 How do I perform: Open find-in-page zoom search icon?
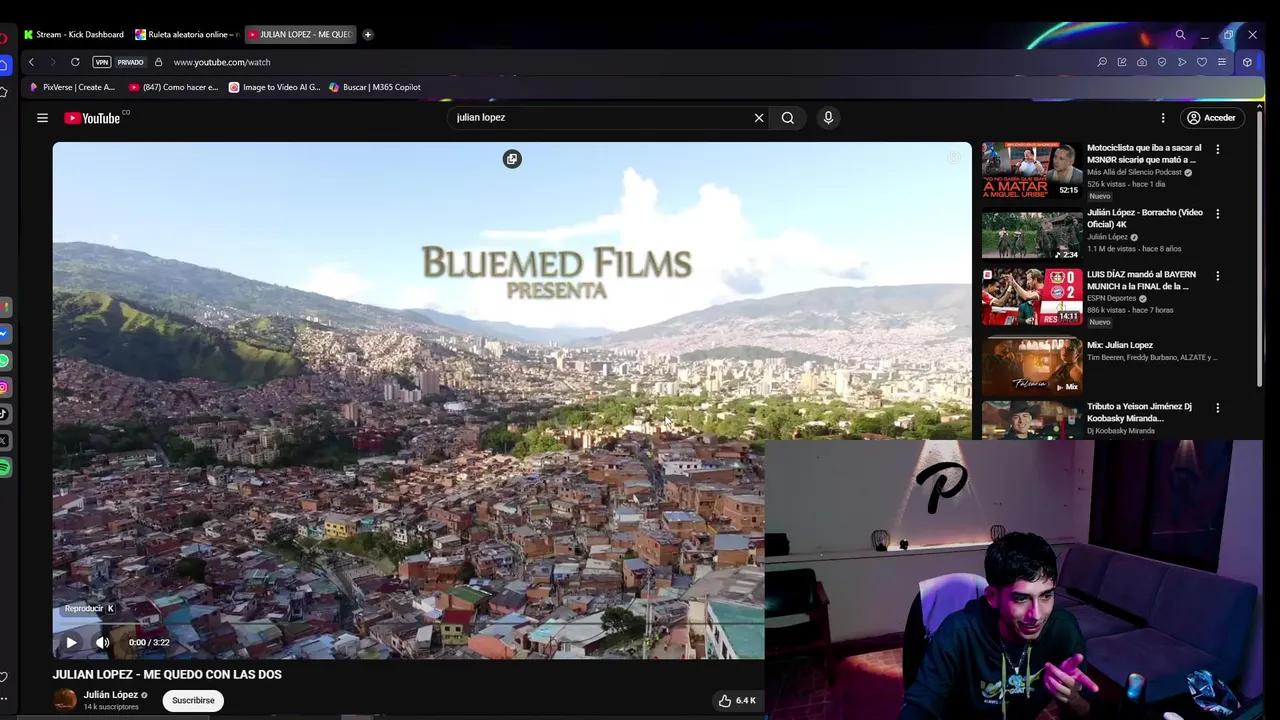pyautogui.click(x=1102, y=62)
